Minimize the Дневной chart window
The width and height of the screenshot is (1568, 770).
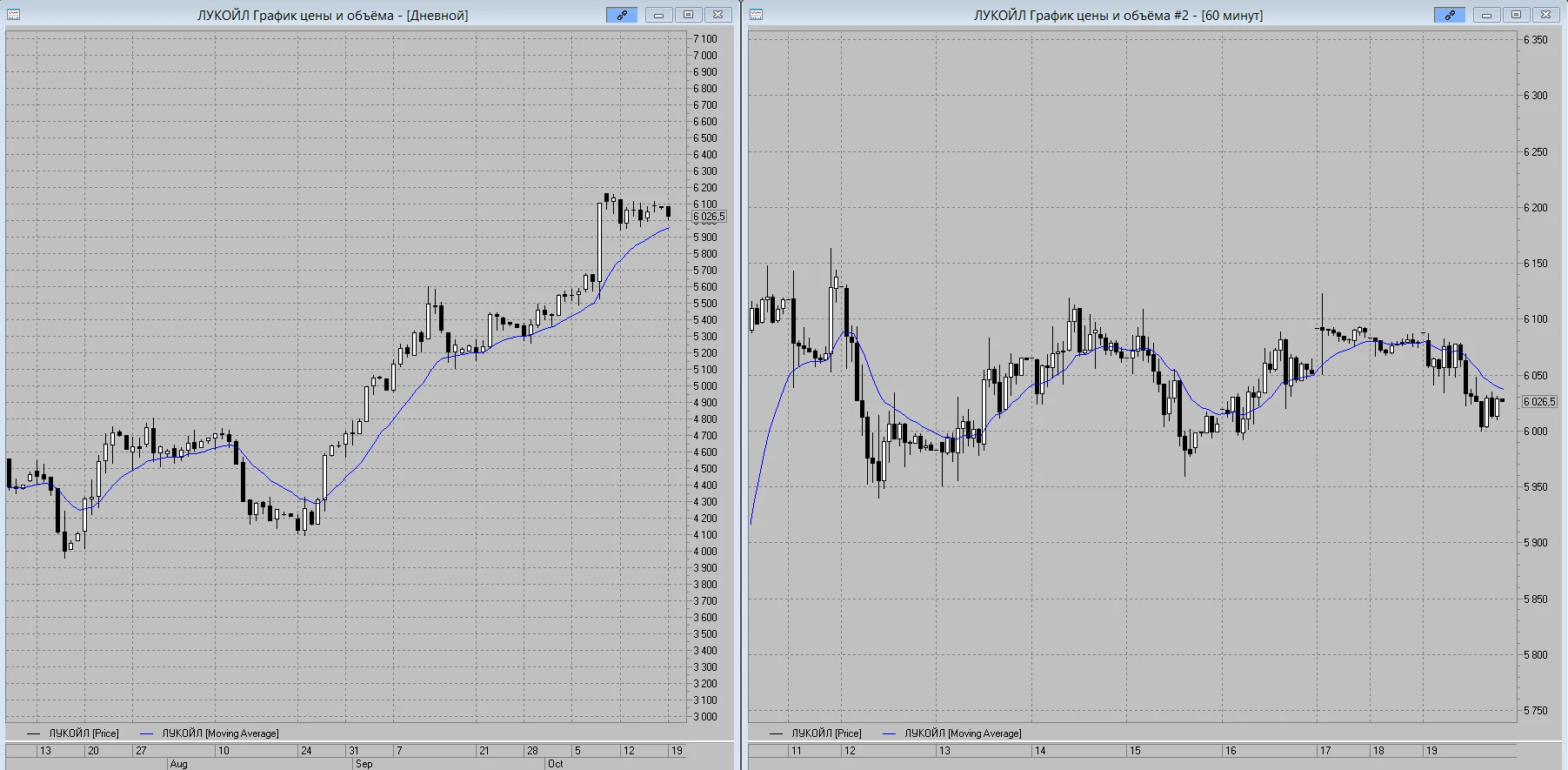pos(659,15)
